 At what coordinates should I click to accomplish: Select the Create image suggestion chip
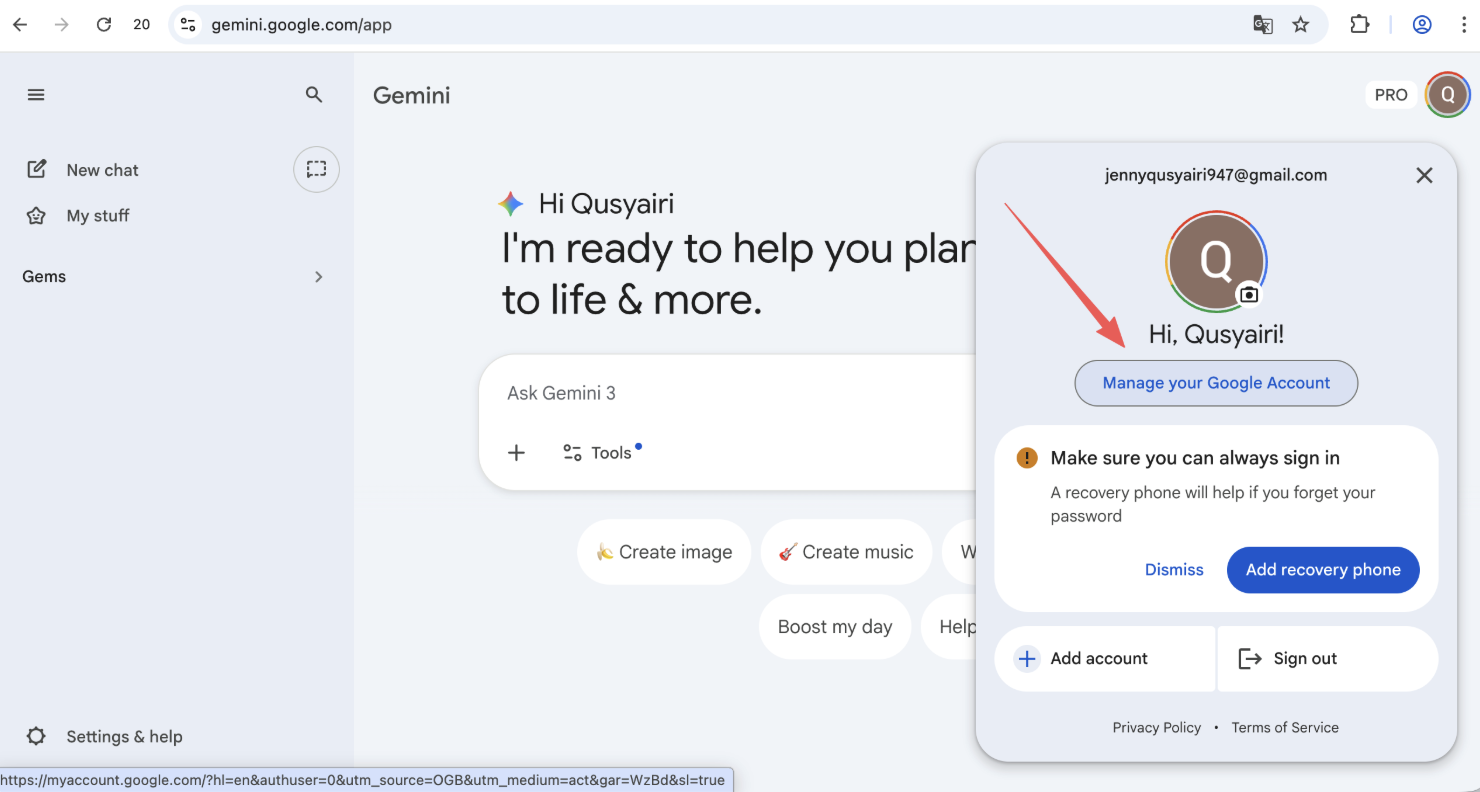tap(664, 552)
